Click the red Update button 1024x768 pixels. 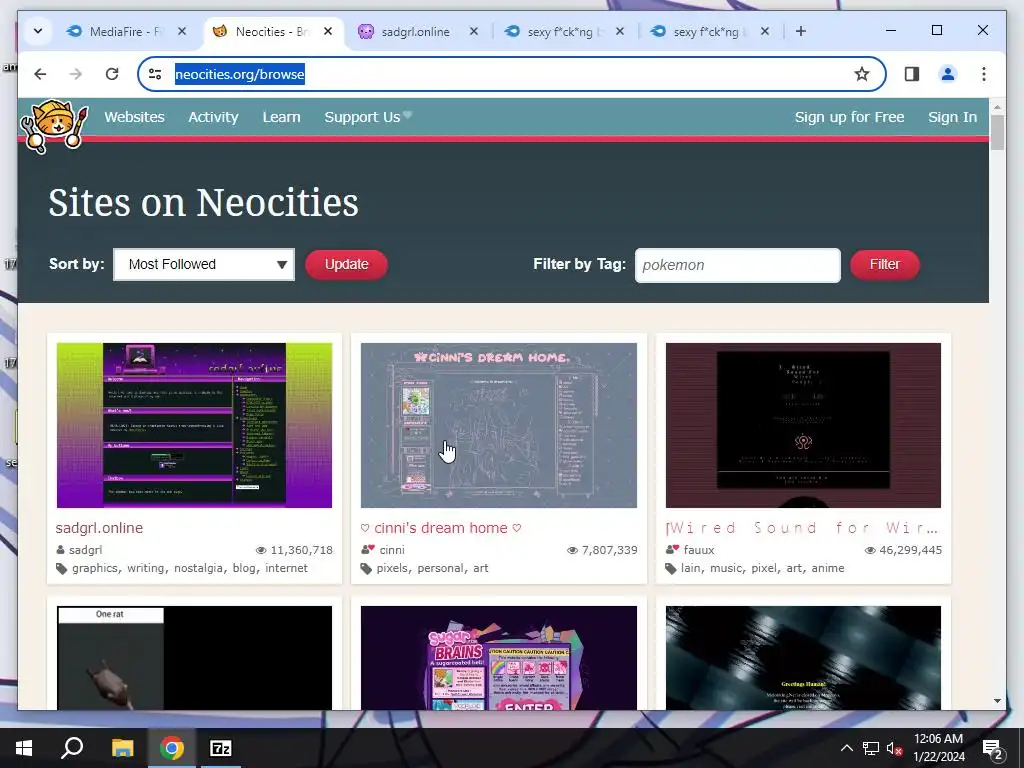coord(347,264)
